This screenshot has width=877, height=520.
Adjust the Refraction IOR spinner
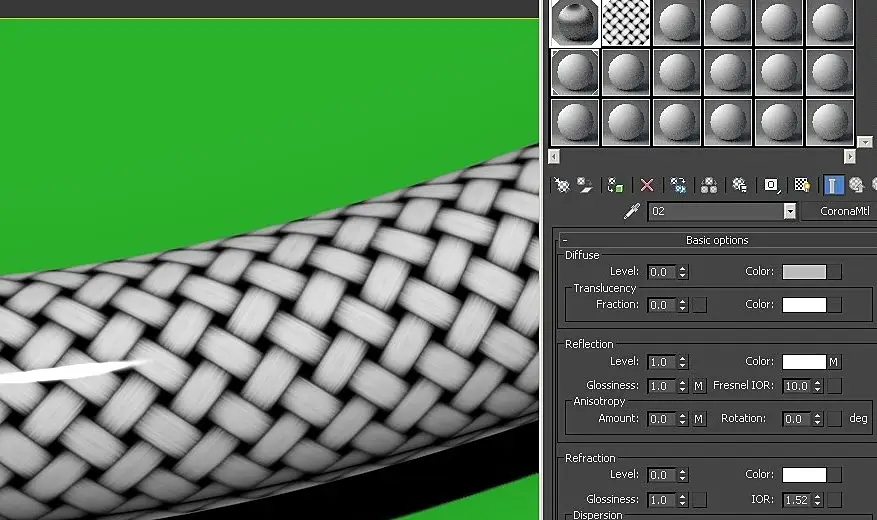tap(818, 500)
